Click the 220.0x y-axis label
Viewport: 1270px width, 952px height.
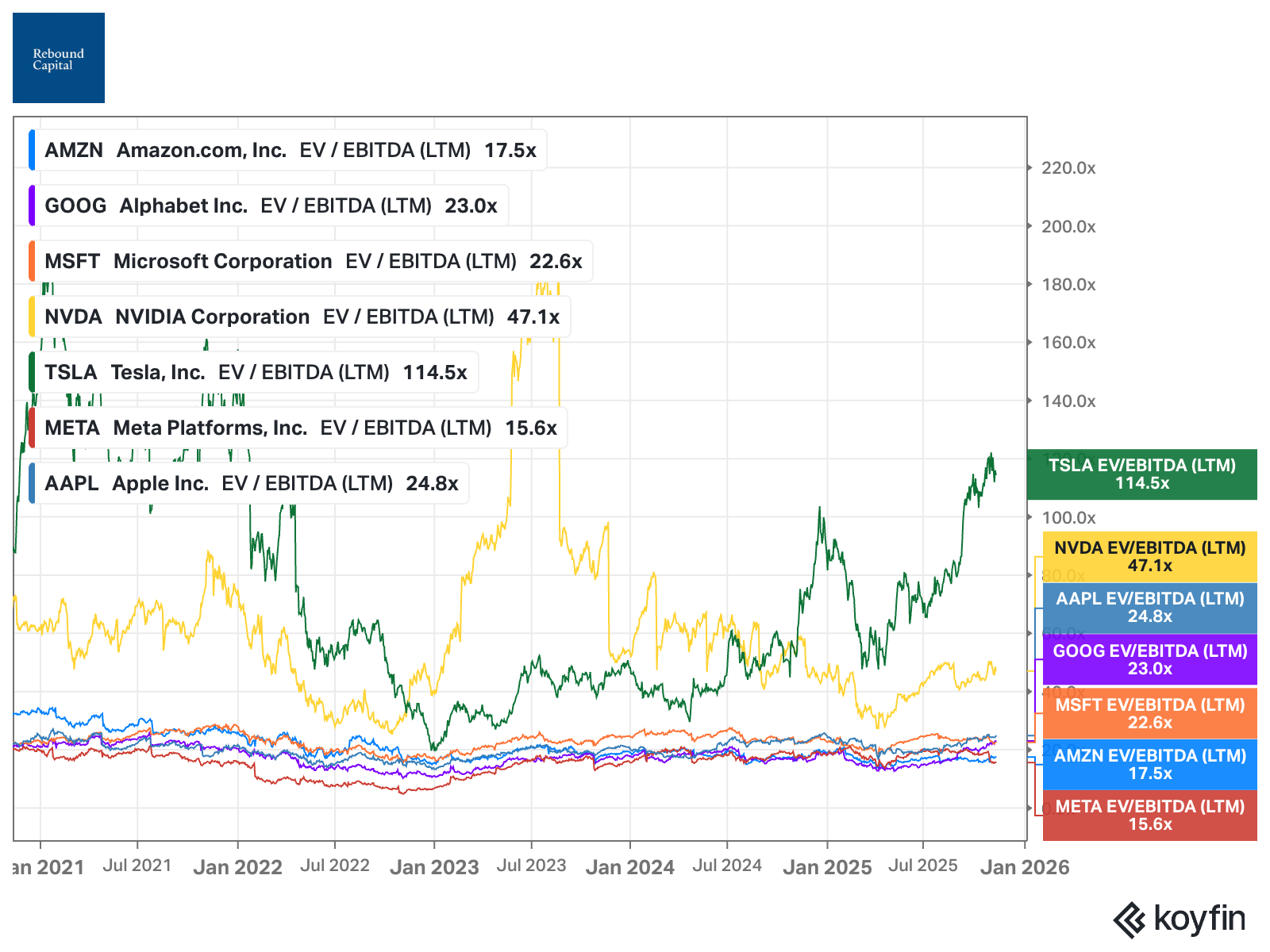[1068, 168]
